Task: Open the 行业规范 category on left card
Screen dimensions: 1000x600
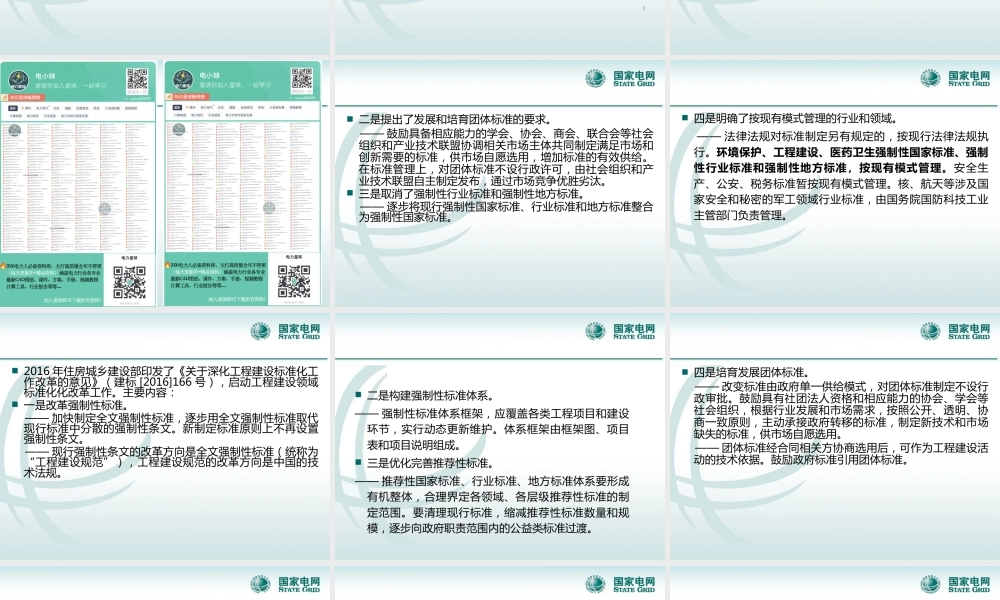Action: pyautogui.click(x=50, y=116)
